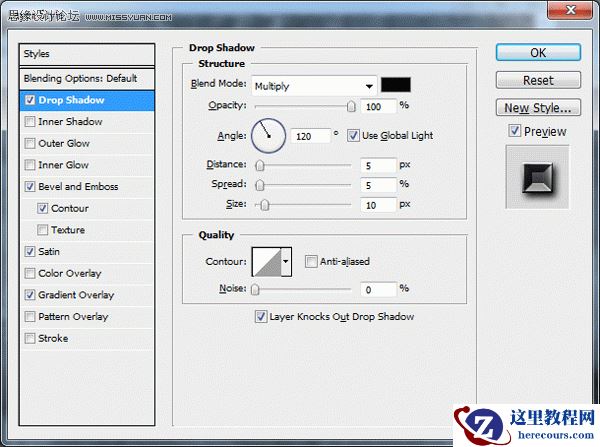This screenshot has width=600, height=447.
Task: Open Bevel and Emboss settings label
Action: tap(78, 187)
